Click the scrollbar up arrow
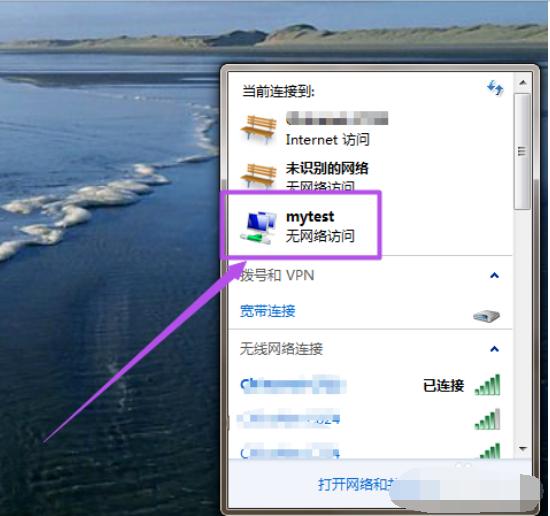Screen dimensions: 550x516 coord(523,83)
